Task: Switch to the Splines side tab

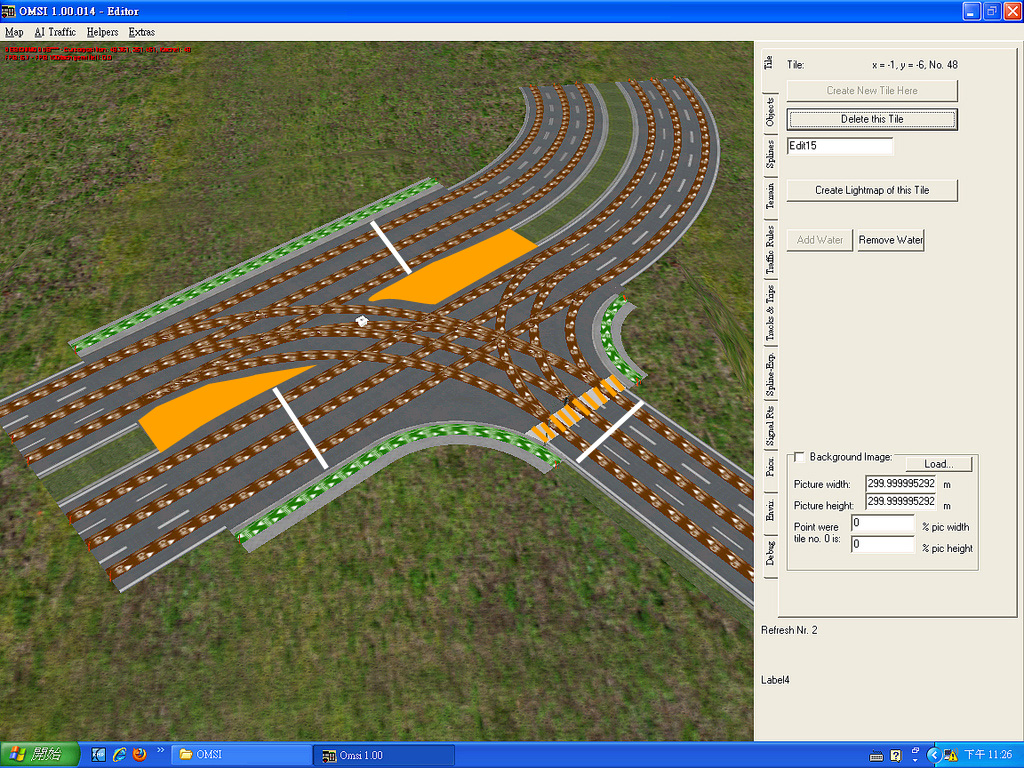Action: point(769,155)
